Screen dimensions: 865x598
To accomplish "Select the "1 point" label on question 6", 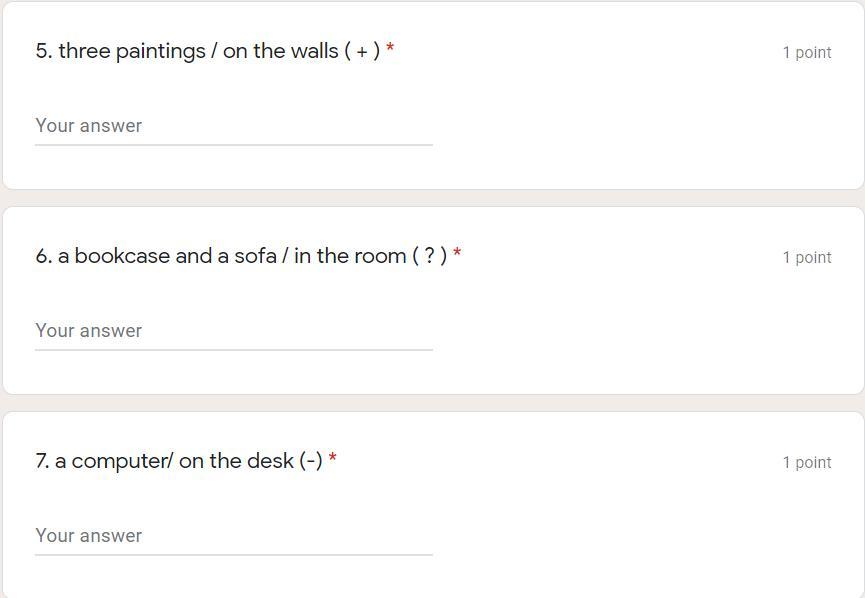I will (x=806, y=258).
